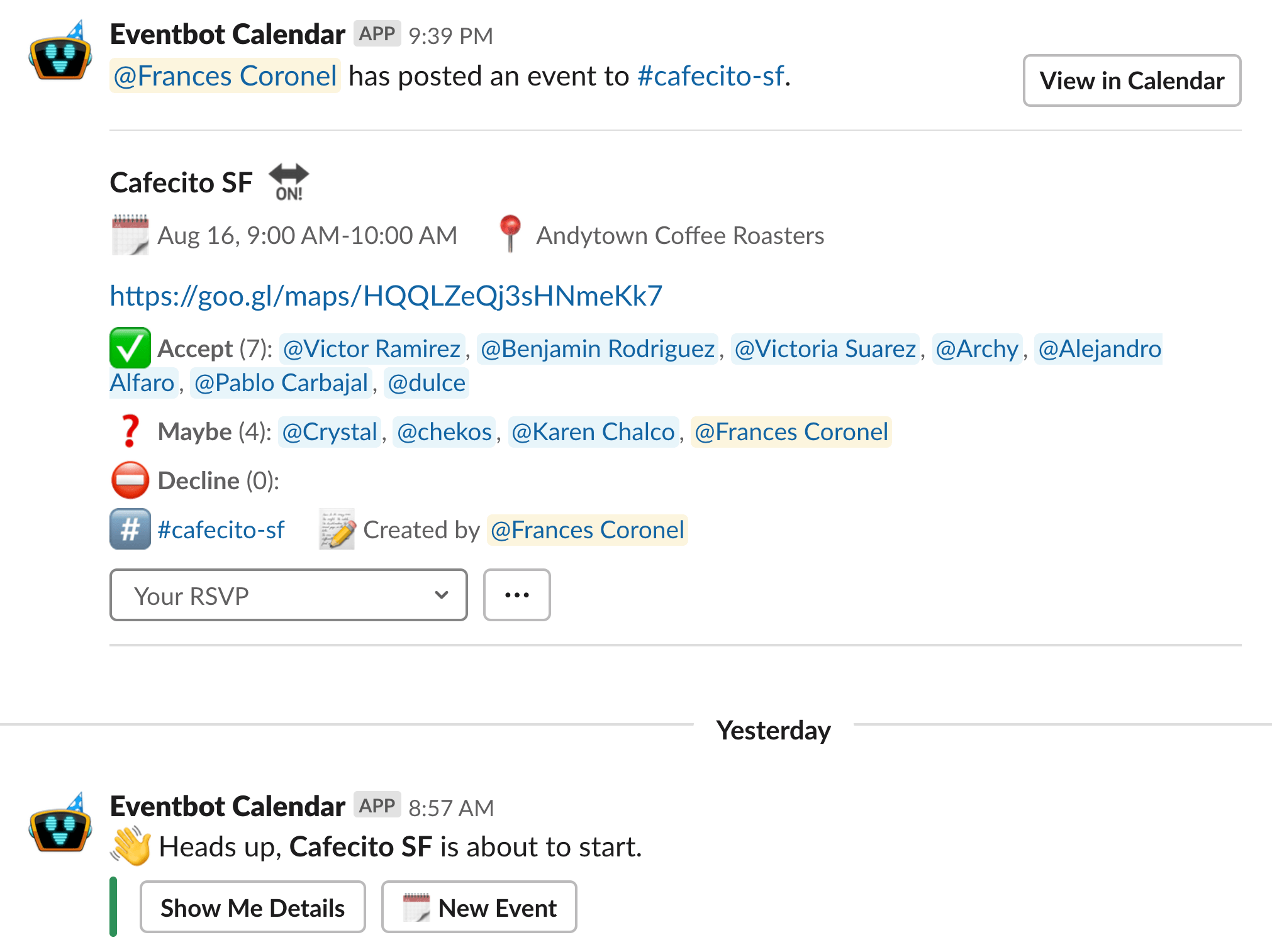Click the red no-entry Decline icon
Viewport: 1272px width, 952px height.
click(x=130, y=480)
